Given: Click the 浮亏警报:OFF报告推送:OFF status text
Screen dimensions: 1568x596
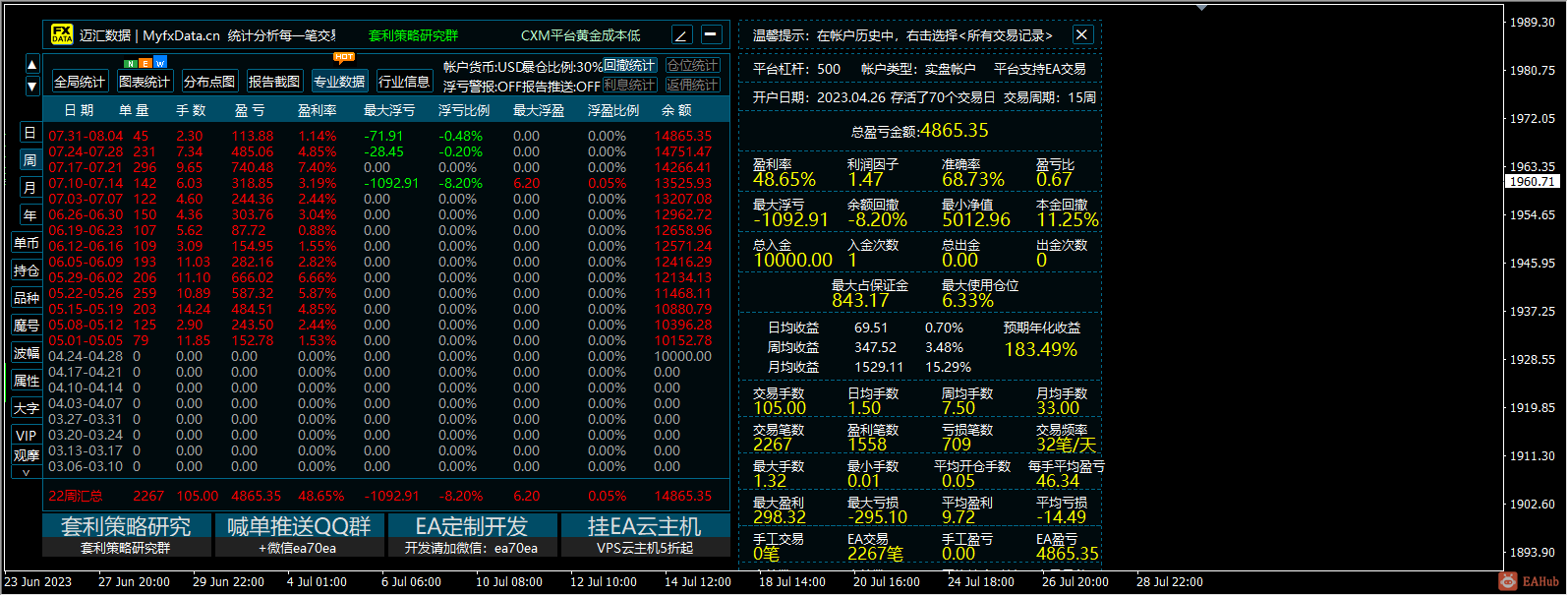Looking at the screenshot, I should (x=521, y=86).
